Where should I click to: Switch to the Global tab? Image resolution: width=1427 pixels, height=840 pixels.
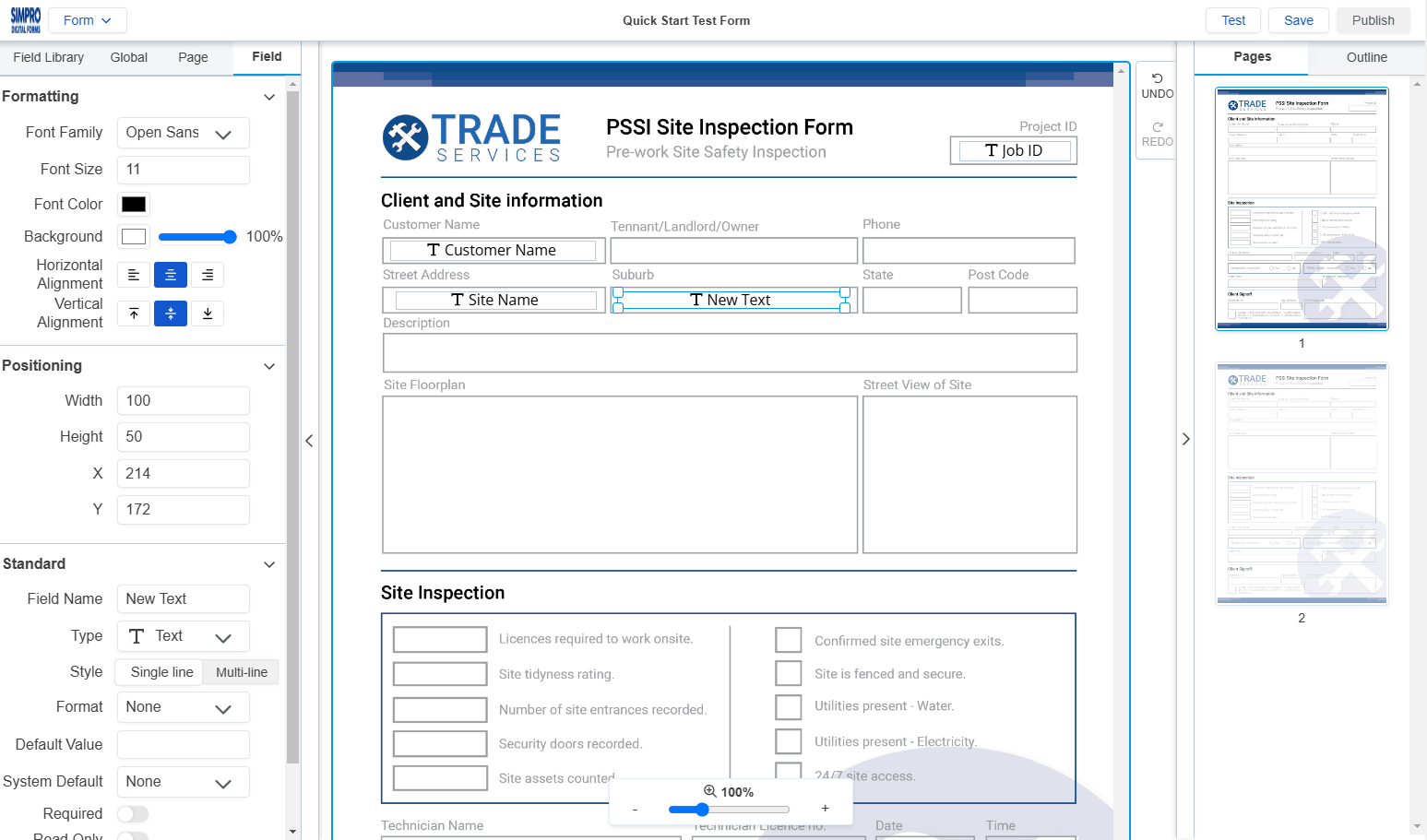129,57
